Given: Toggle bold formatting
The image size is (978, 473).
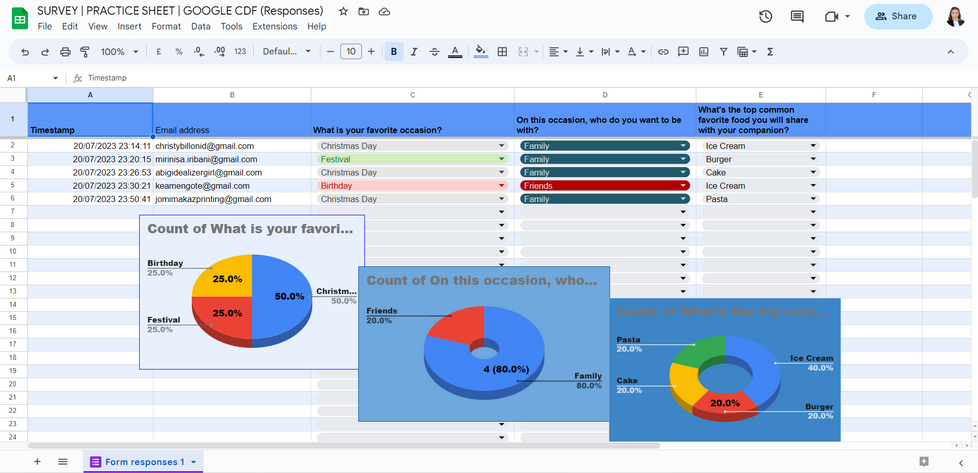Looking at the screenshot, I should pyautogui.click(x=394, y=52).
